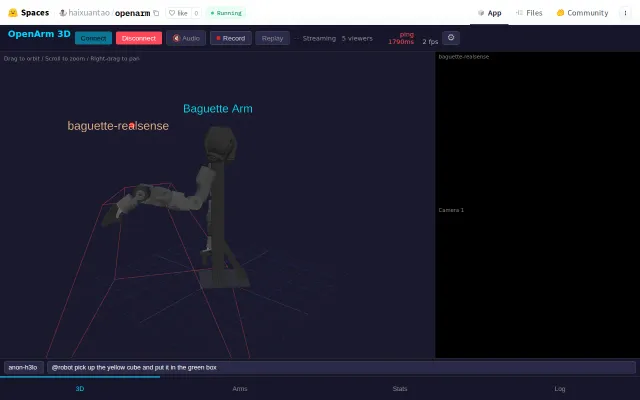This screenshot has width=640, height=400.
Task: Click the Camera 1 feed panel
Action: (537, 282)
